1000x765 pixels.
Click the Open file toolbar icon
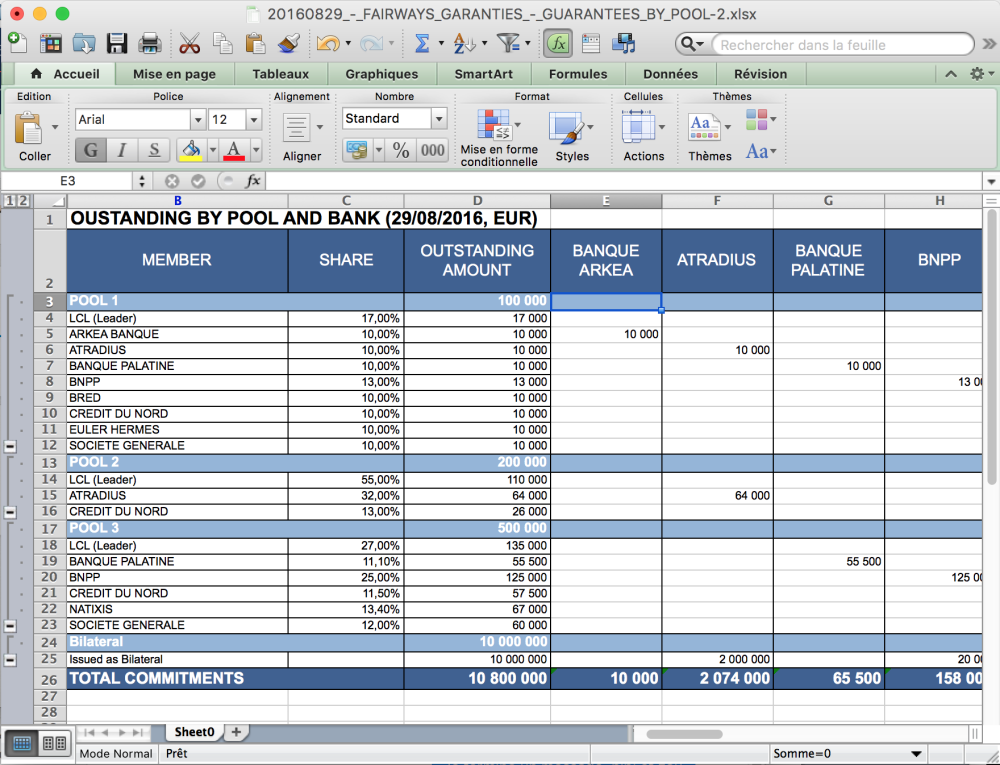point(84,43)
